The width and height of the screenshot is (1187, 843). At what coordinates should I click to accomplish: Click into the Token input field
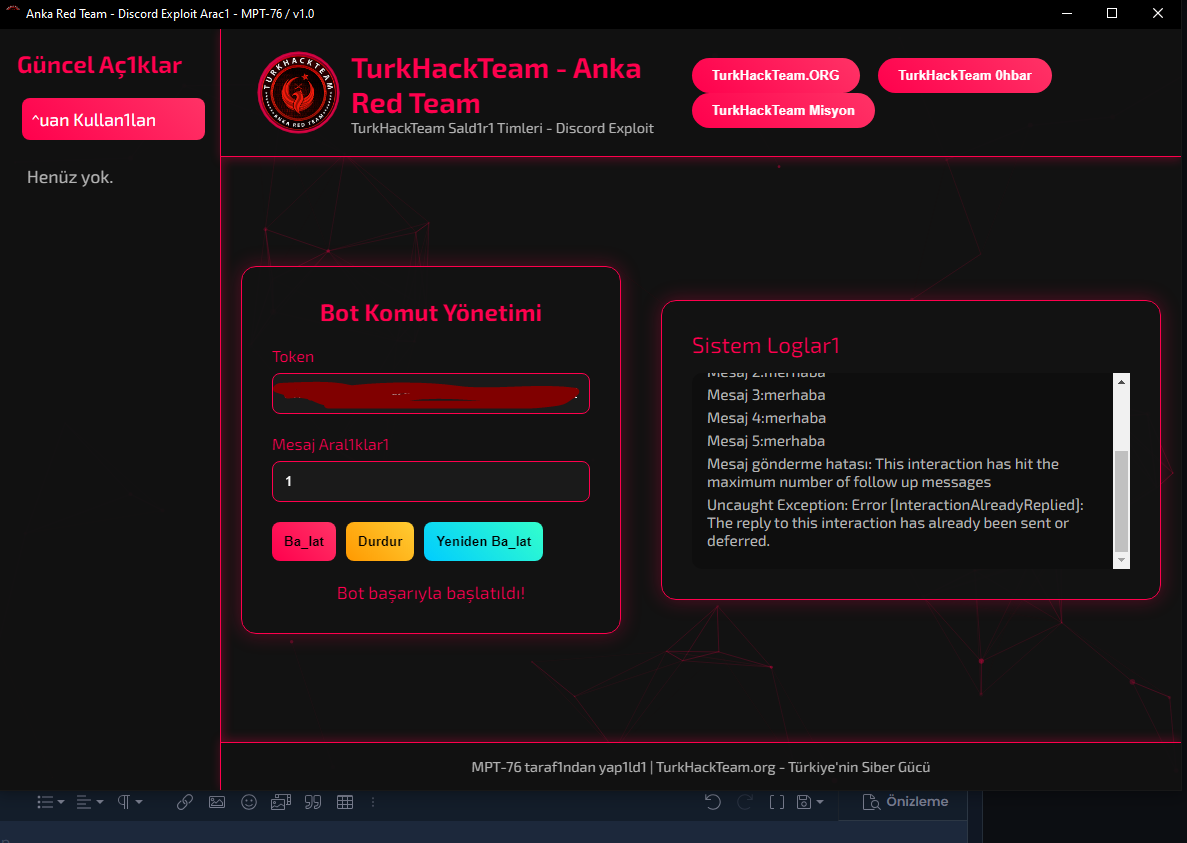click(x=431, y=394)
